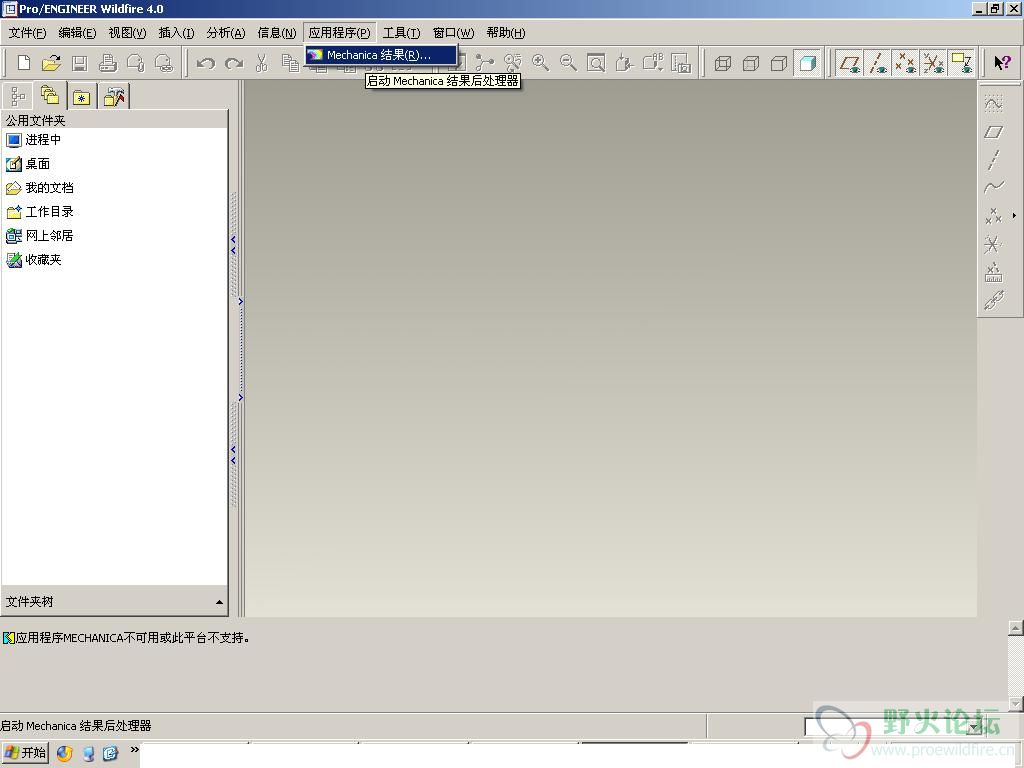The width and height of the screenshot is (1024, 768).
Task: Click the Refit view icon
Action: 596,63
